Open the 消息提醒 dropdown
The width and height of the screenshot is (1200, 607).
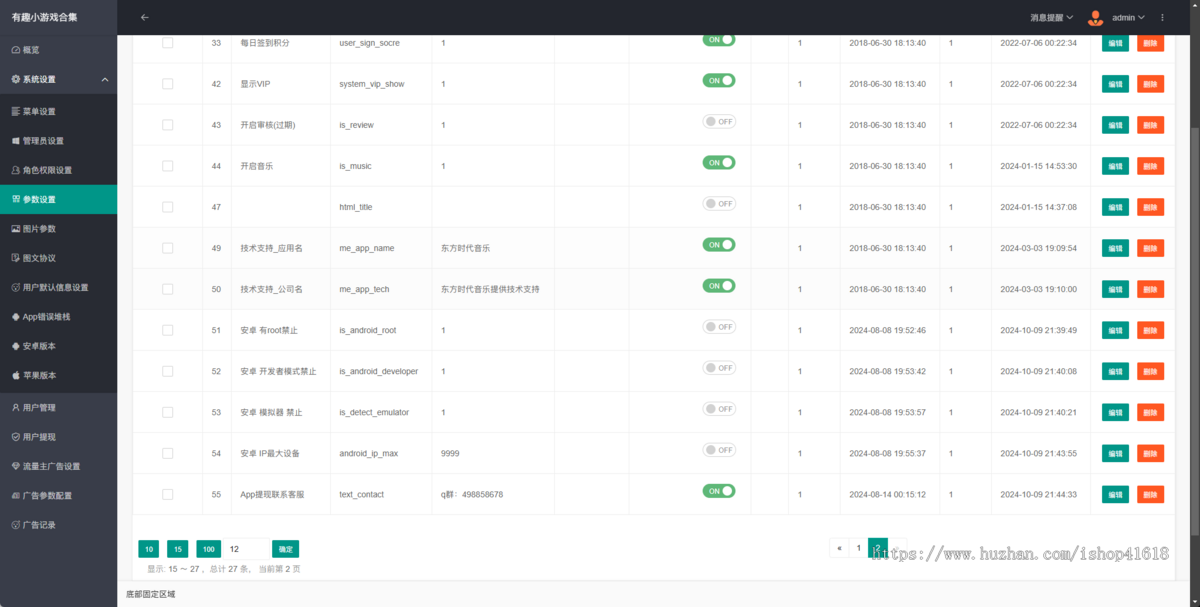click(x=1051, y=18)
